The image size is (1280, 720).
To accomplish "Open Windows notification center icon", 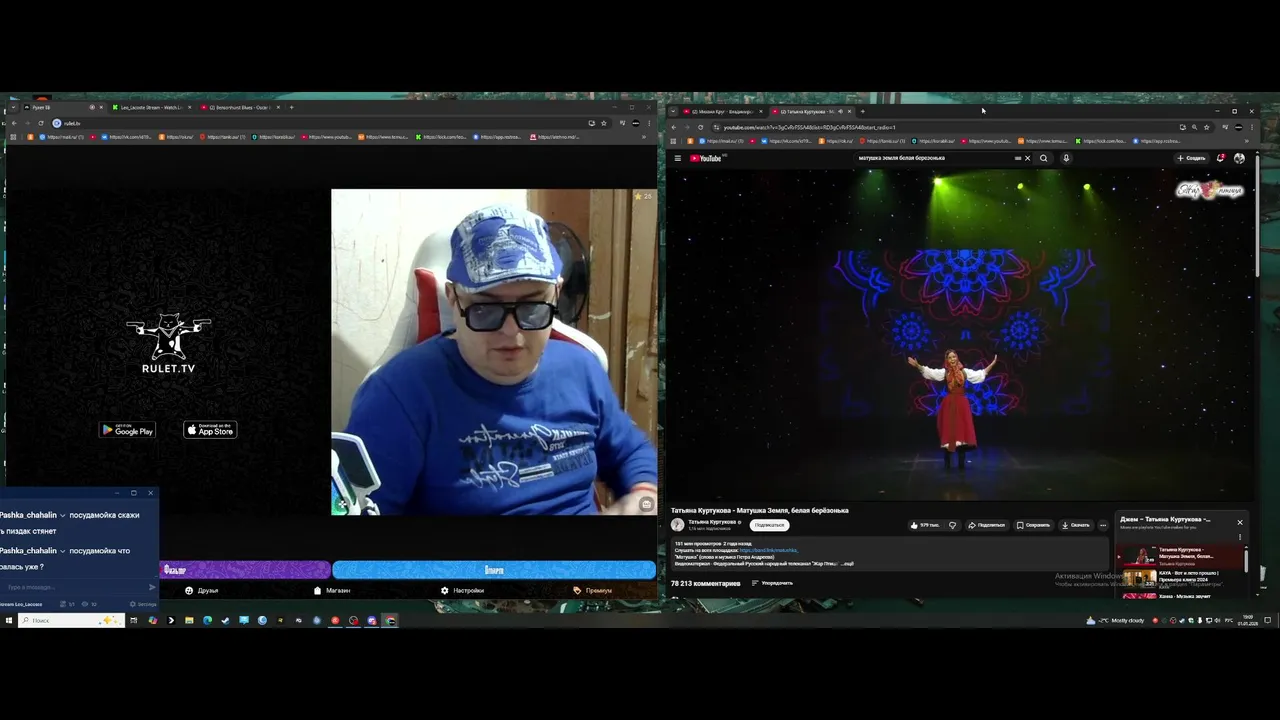I will (1267, 620).
